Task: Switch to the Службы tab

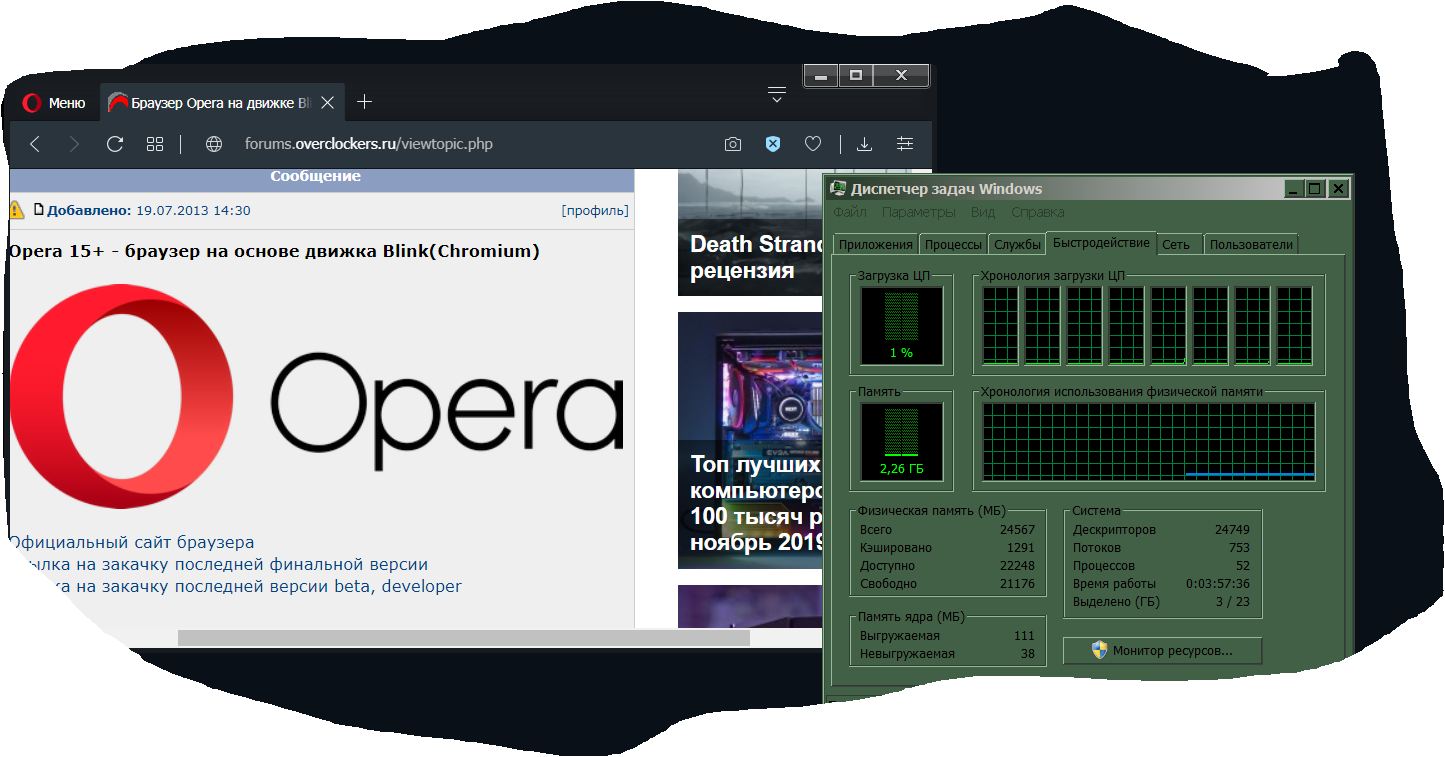Action: pos(1017,244)
